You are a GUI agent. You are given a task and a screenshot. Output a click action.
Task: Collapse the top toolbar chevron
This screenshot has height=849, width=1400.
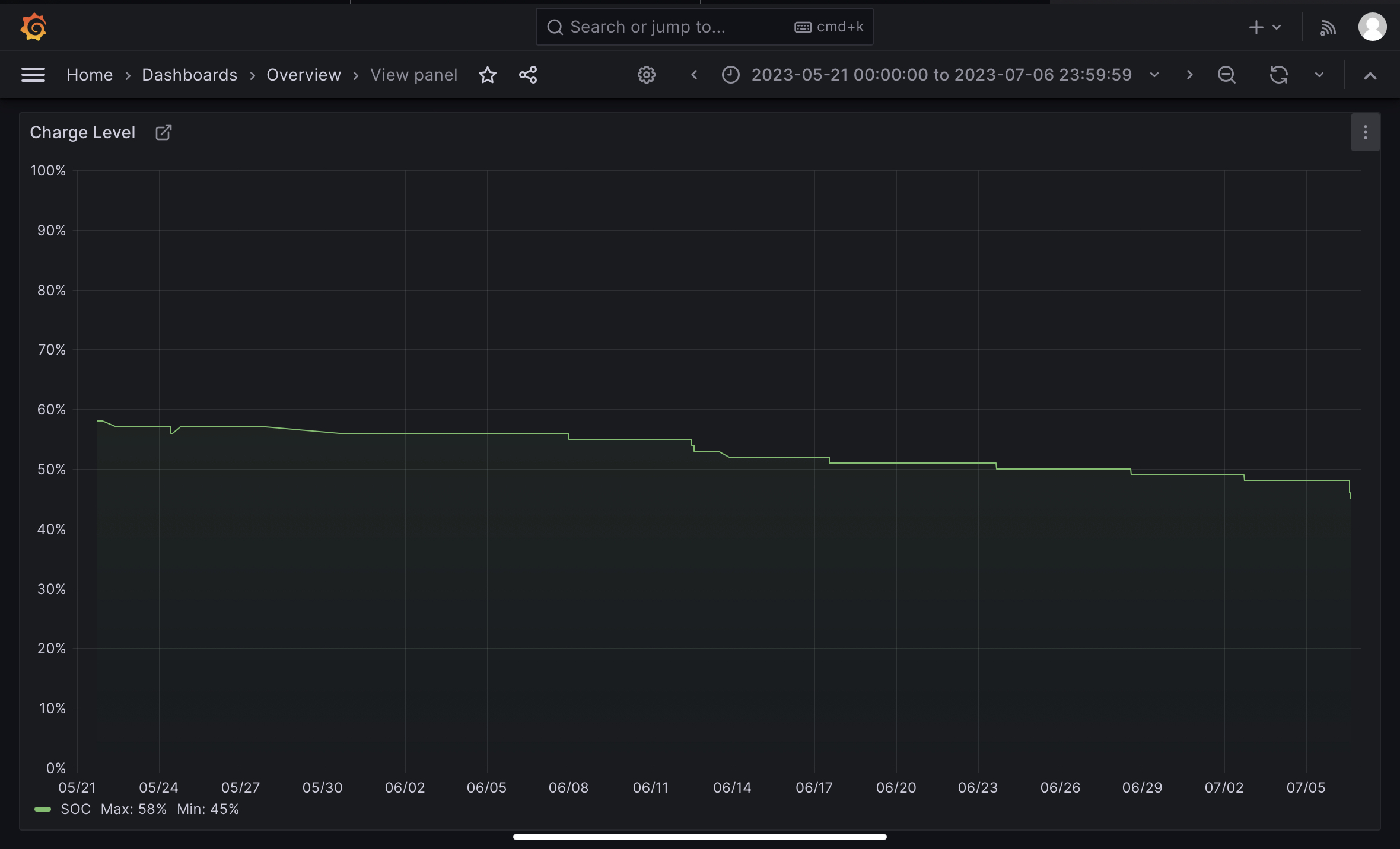point(1370,76)
